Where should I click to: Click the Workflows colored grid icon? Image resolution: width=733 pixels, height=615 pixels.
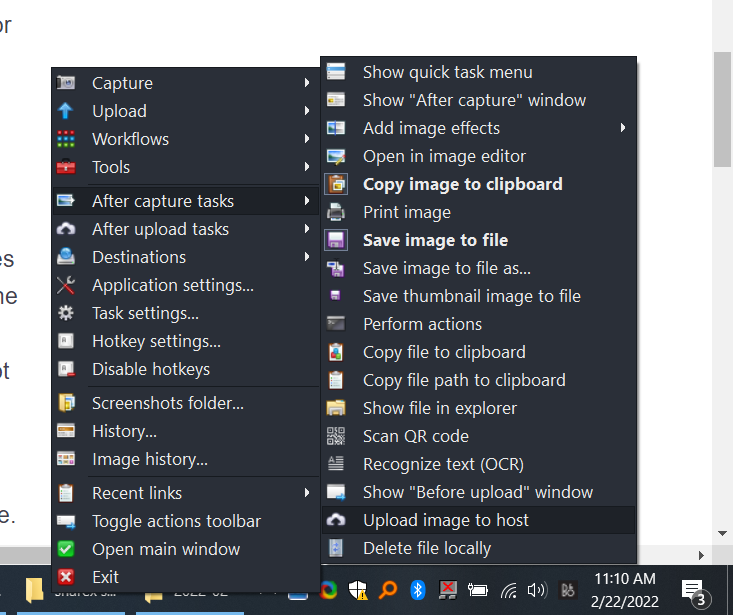click(x=66, y=139)
